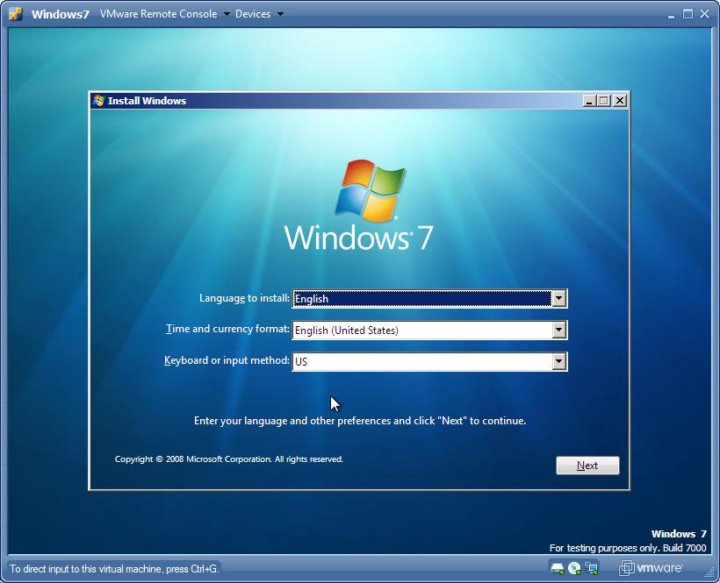Click the English (United States) format field

[x=421, y=330]
